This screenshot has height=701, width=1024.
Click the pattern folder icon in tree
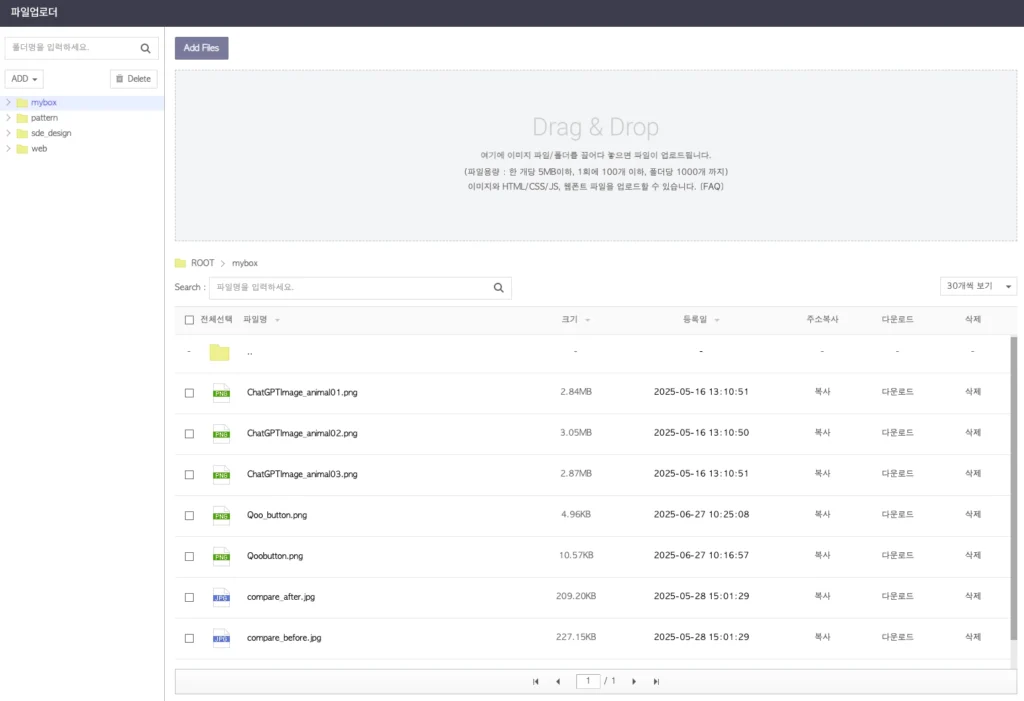pyautogui.click(x=22, y=118)
